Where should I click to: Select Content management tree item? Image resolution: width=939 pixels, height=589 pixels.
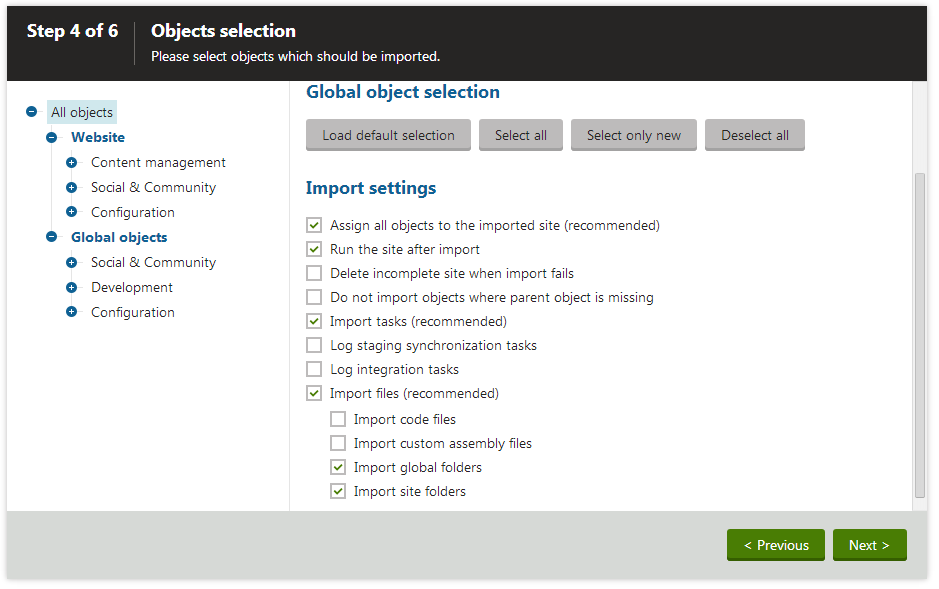158,162
